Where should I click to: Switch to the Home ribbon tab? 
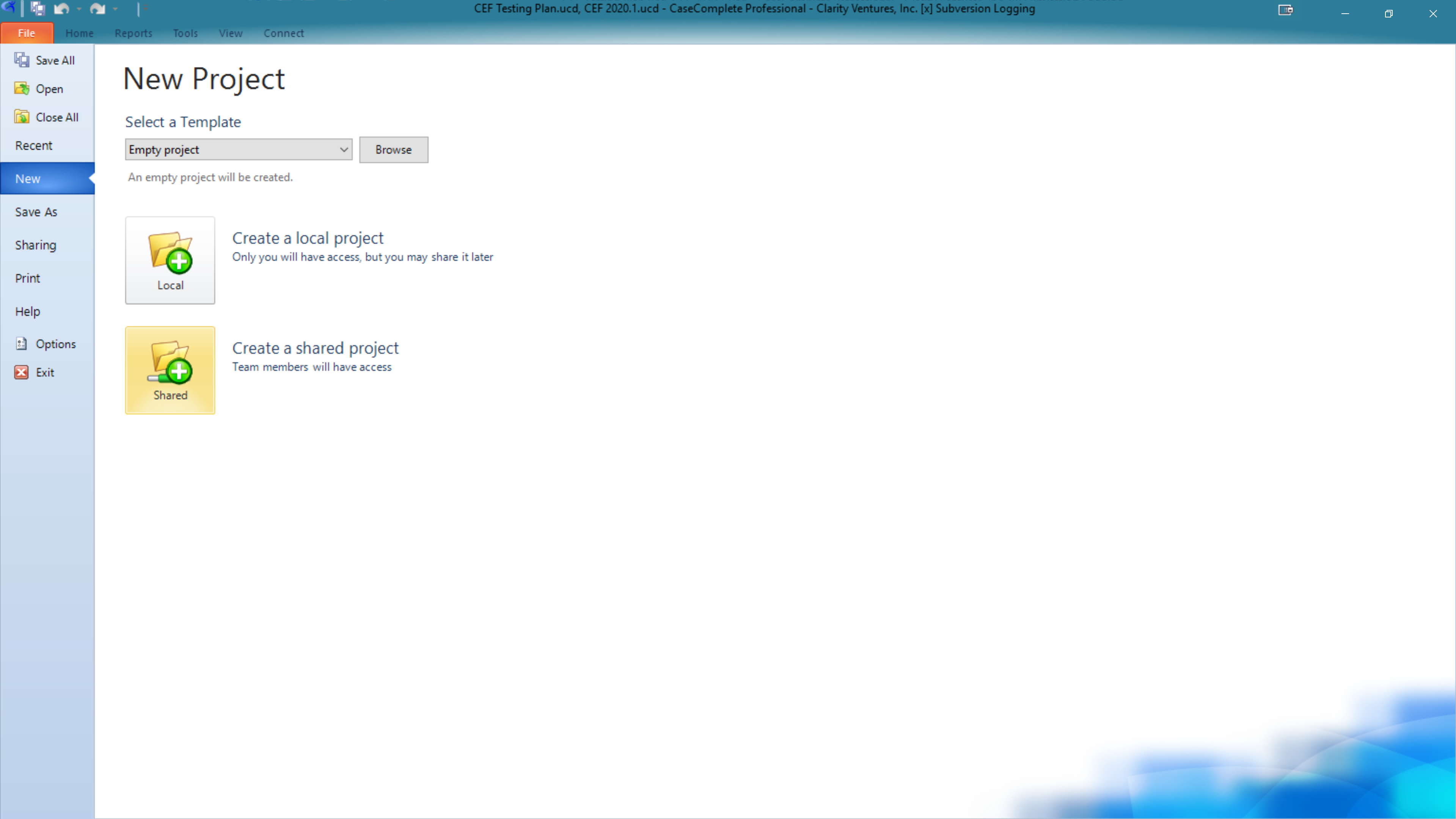[79, 33]
